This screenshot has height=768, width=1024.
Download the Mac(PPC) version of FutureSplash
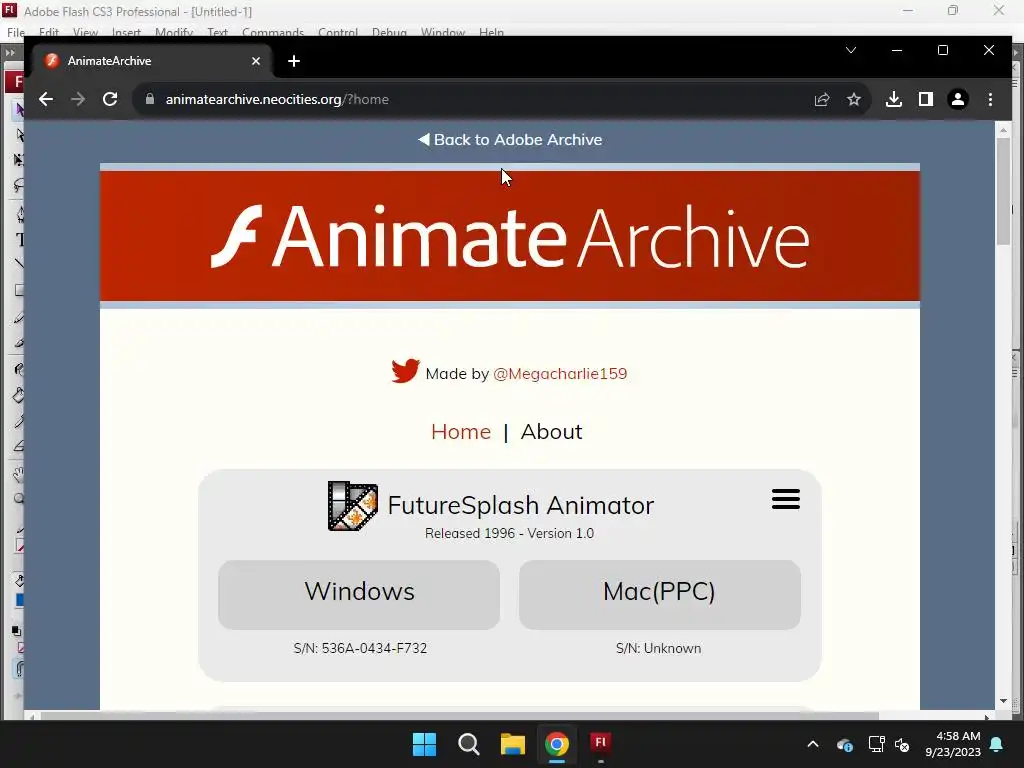[660, 594]
